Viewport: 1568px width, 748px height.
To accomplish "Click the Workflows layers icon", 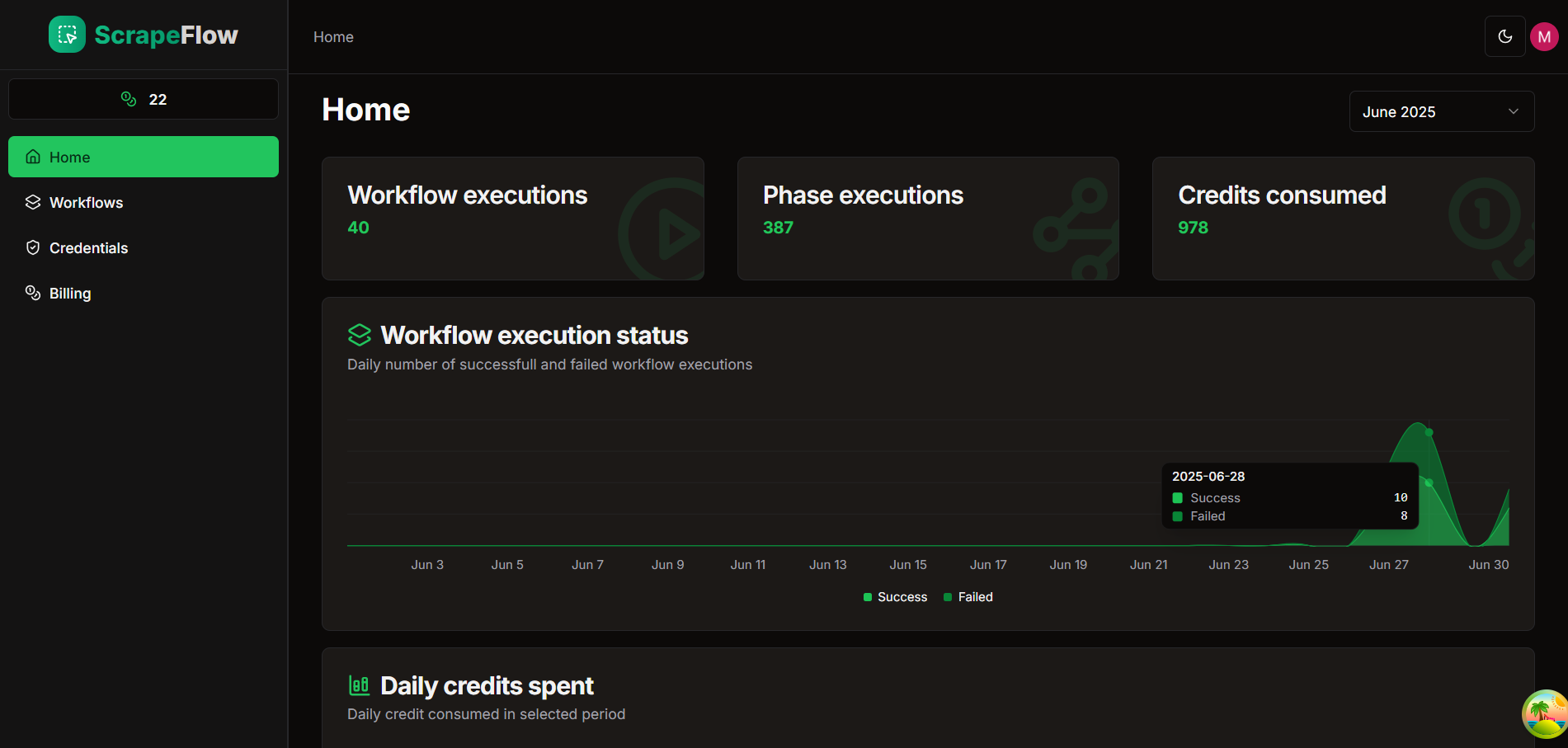I will (33, 202).
